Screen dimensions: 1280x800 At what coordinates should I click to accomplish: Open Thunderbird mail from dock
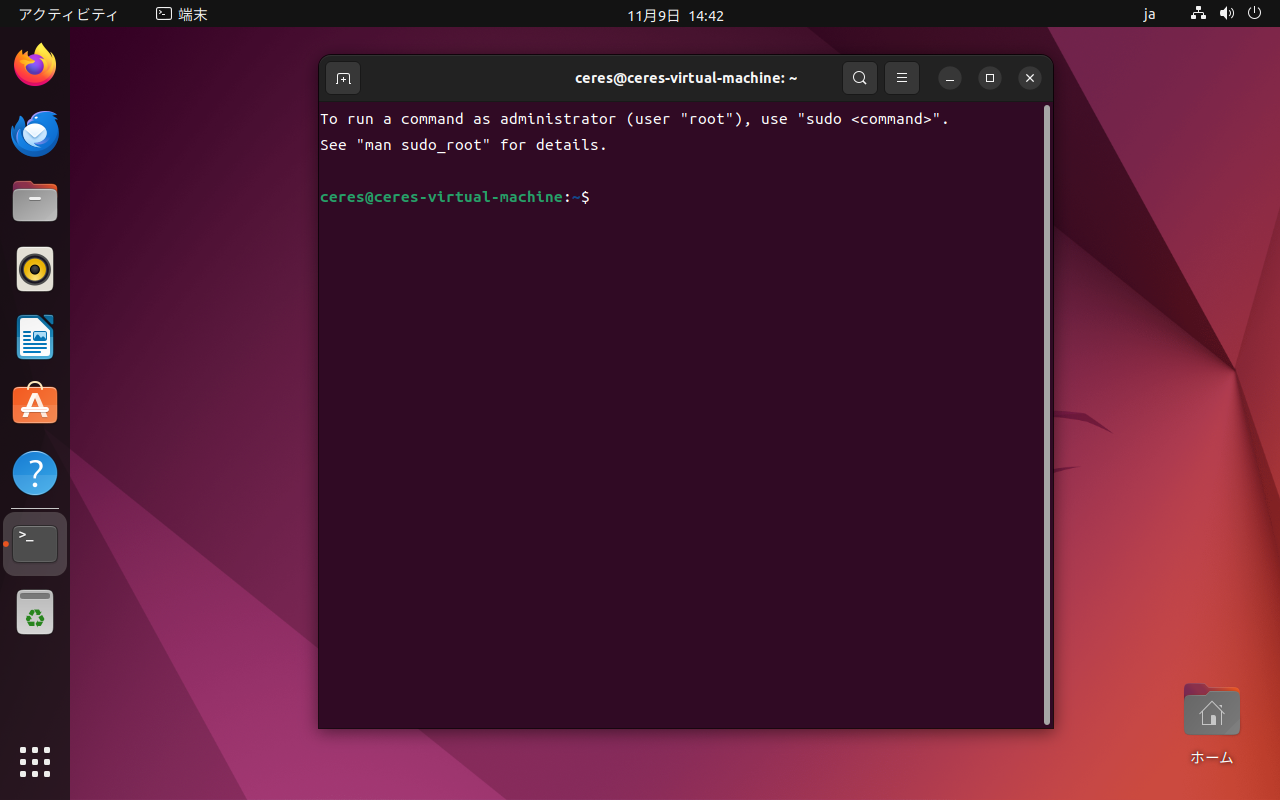pos(35,134)
